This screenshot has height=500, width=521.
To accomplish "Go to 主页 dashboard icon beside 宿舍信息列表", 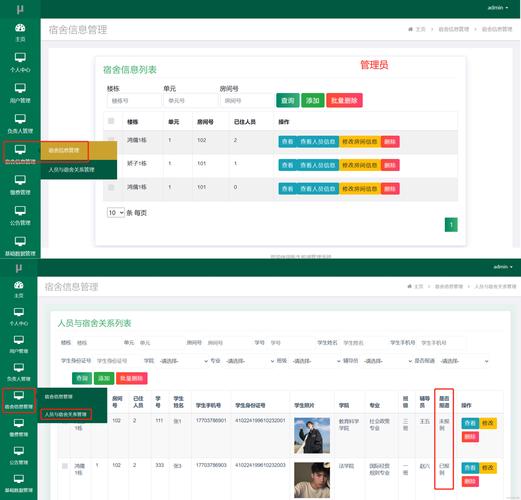I will [x=20, y=28].
